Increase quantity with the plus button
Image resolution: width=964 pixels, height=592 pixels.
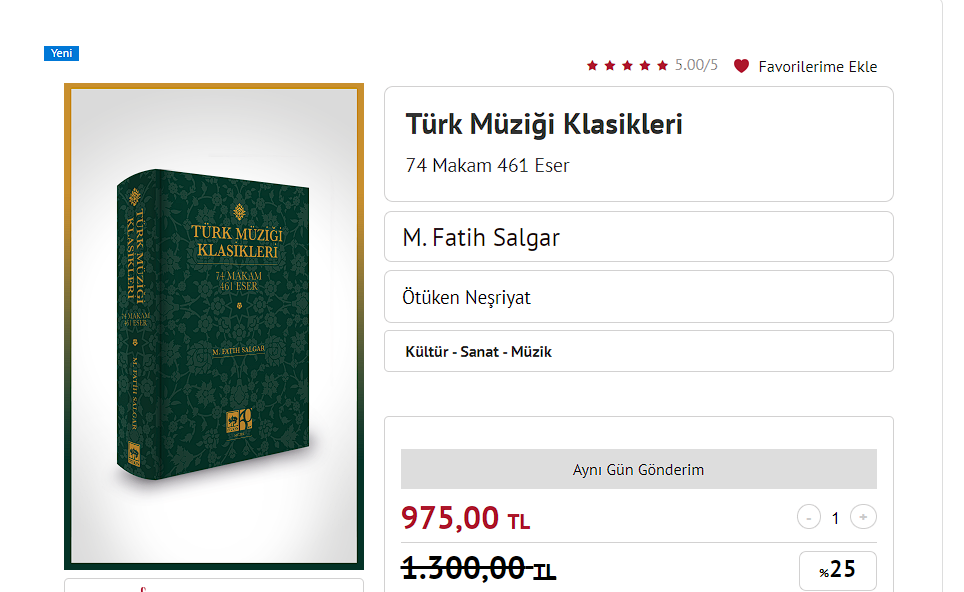pos(863,518)
